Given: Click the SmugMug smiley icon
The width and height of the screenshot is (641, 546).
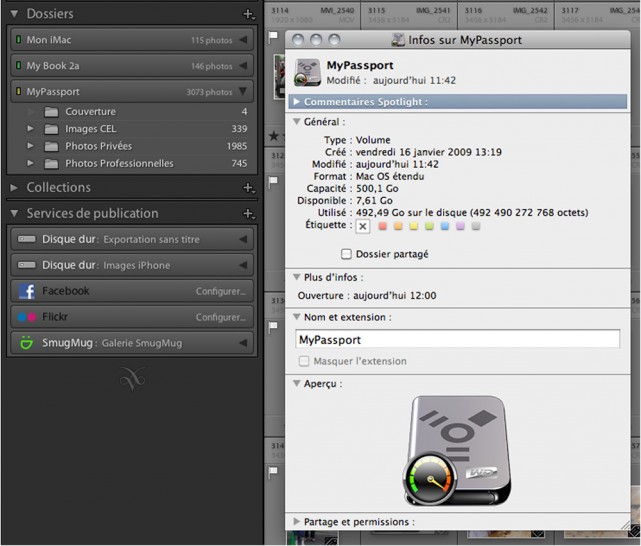Looking at the screenshot, I should [x=27, y=342].
